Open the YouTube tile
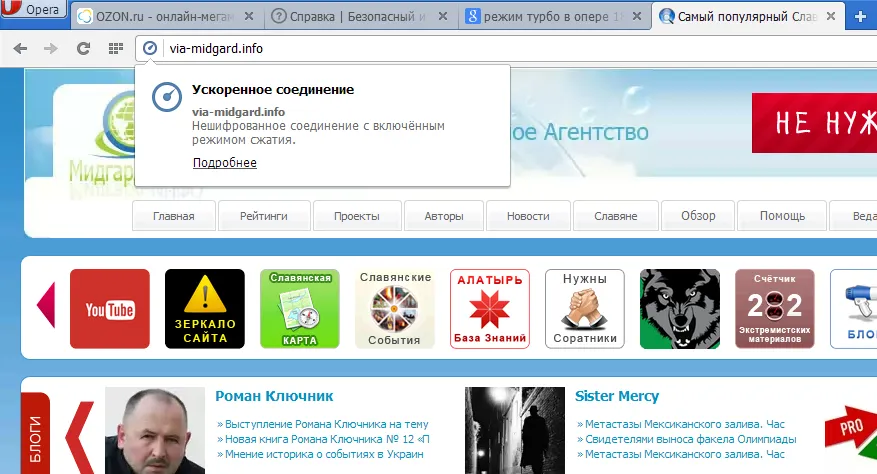Viewport: 877px width, 474px height. (110, 309)
